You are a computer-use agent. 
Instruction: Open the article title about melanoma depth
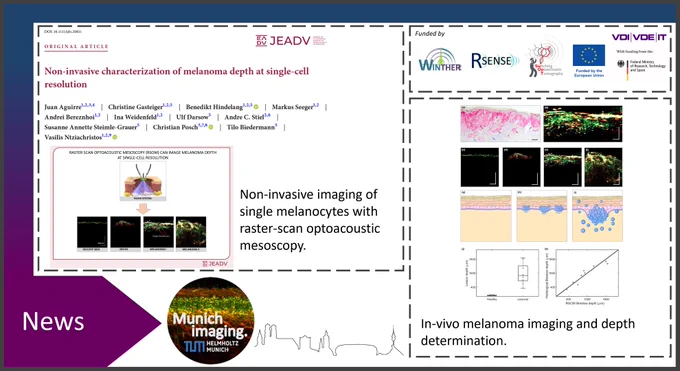point(177,77)
